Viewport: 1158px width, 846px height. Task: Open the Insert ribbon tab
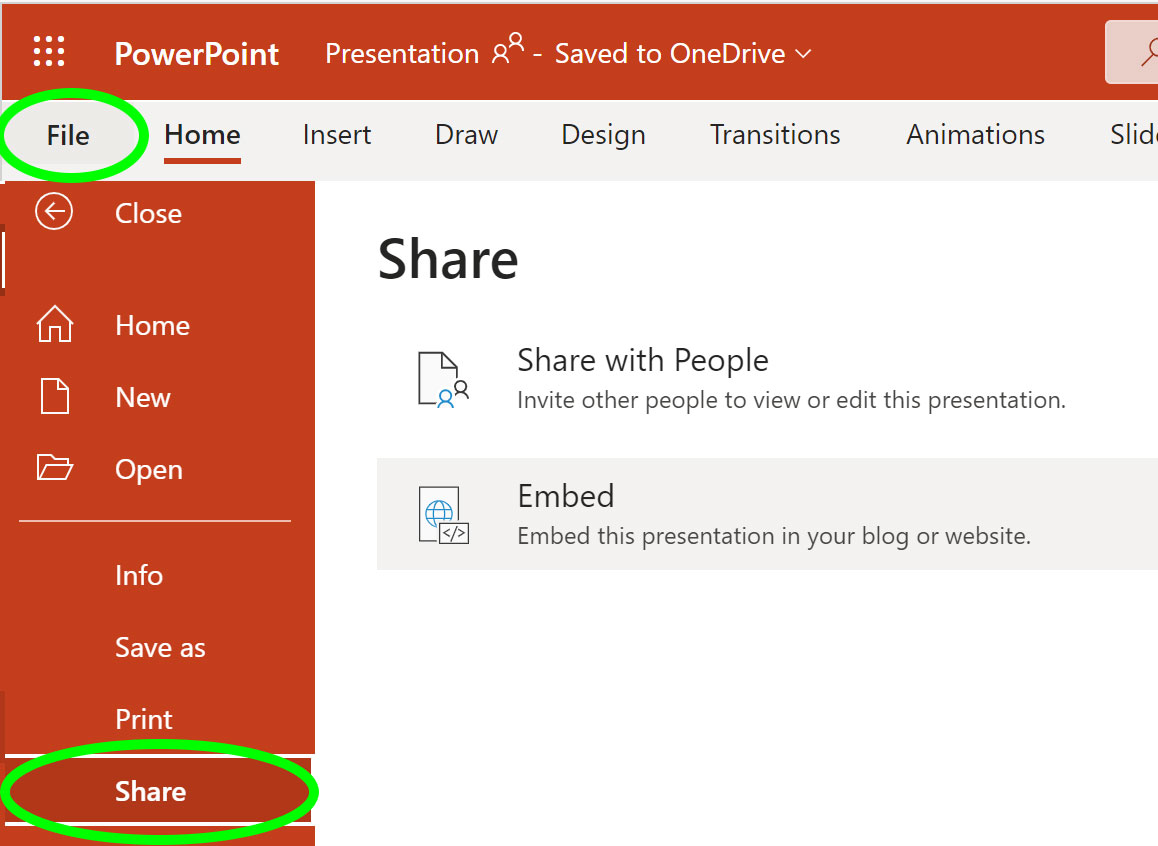[337, 135]
